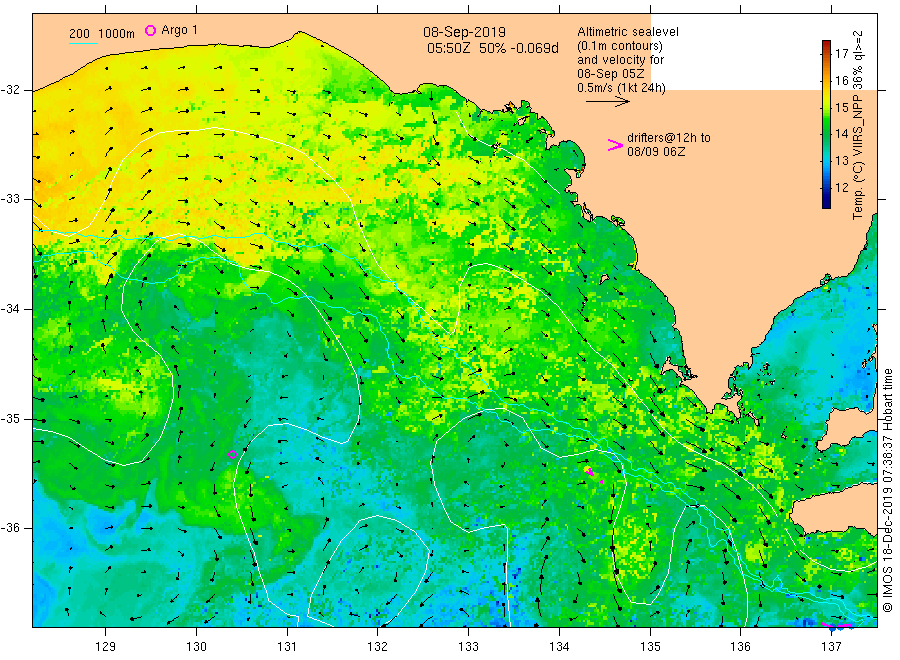Click the longitude label 132
The height and width of the screenshot is (660, 900).
[x=378, y=647]
